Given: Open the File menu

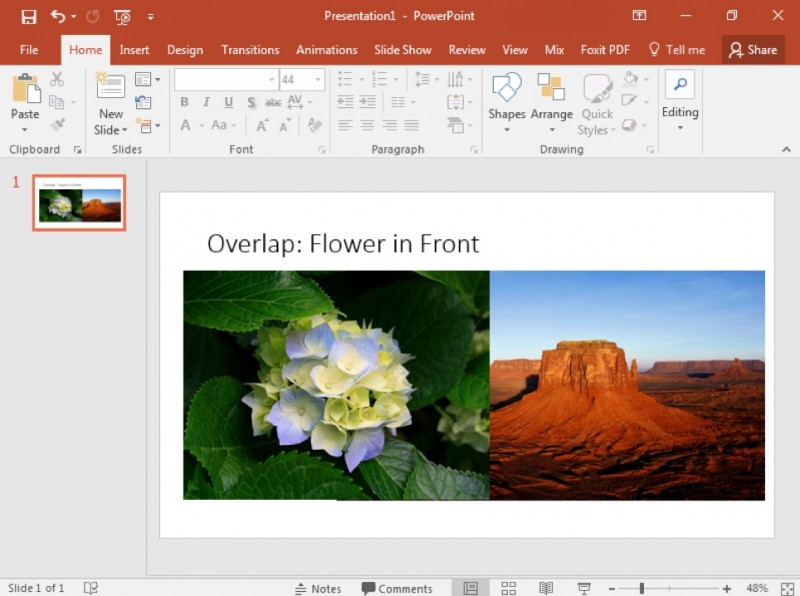Looking at the screenshot, I should click(x=29, y=50).
